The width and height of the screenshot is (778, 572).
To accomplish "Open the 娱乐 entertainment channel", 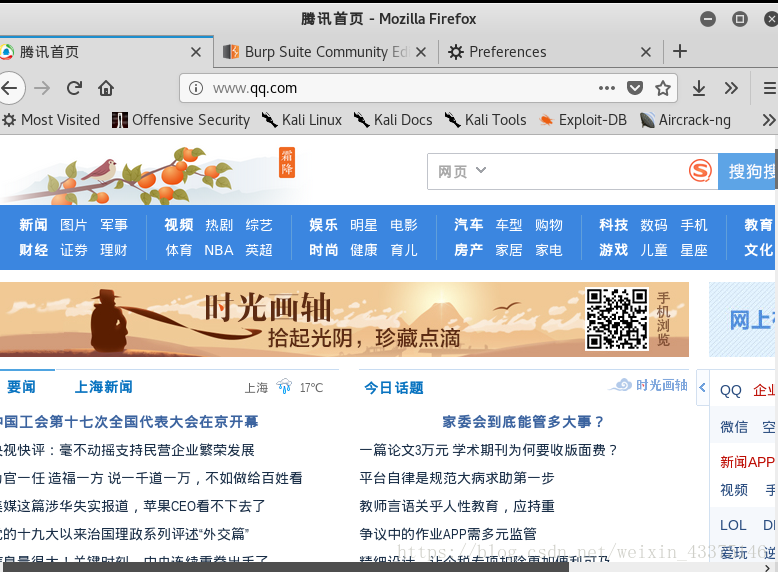I will point(324,225).
